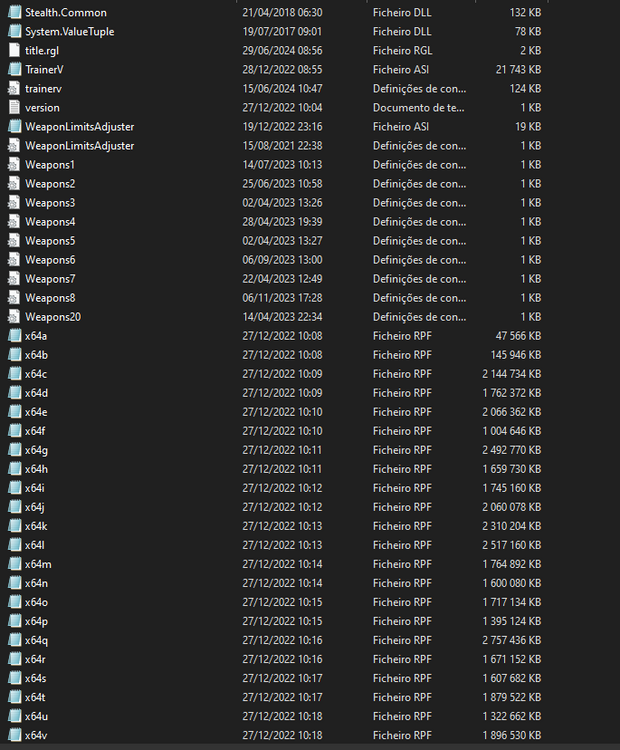
Task: Click the size value 1 896 530 KB
Action: pos(512,735)
